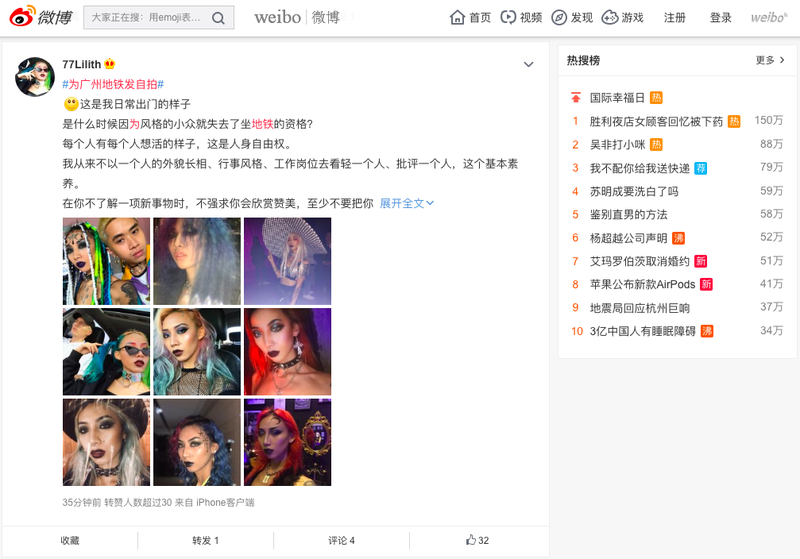
Task: Open the car selfie with sunglasses photo
Action: pos(107,351)
